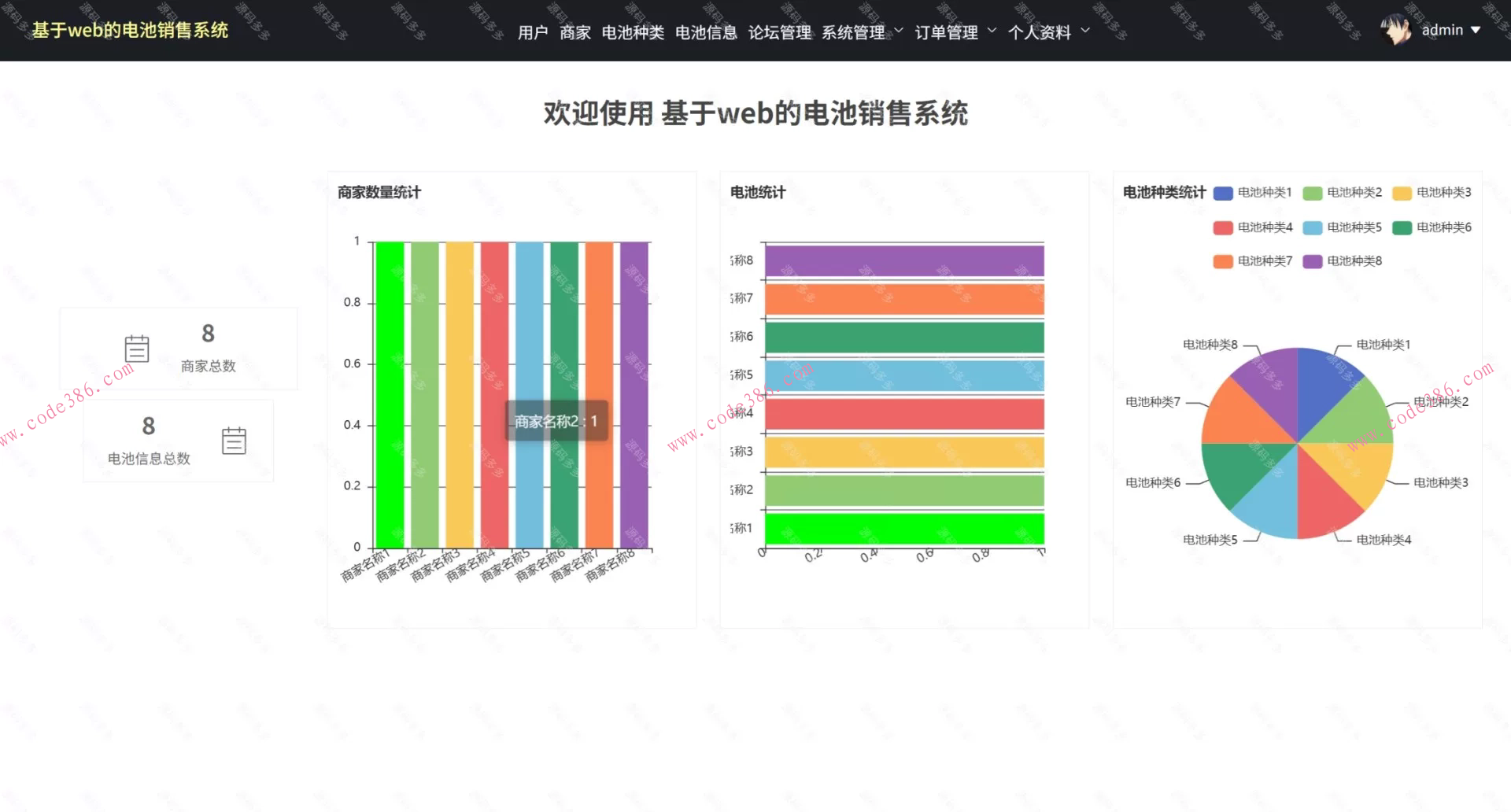Click the calendar icon beside 电池信息总数
Screen dimensions: 1511x812
point(234,441)
